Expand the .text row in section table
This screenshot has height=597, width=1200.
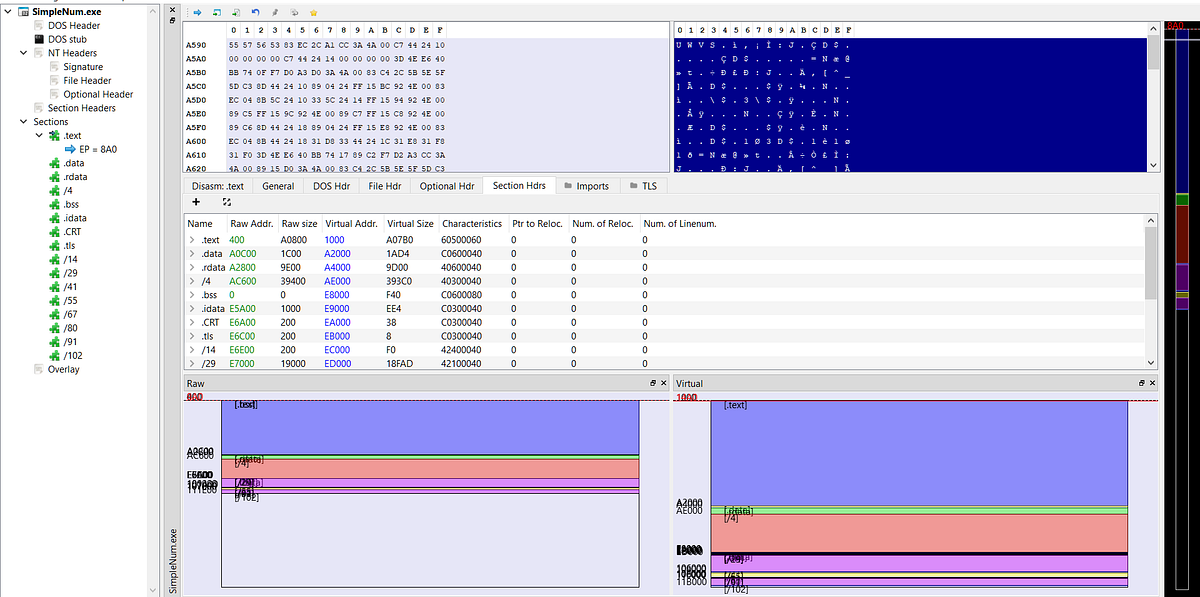click(191, 240)
